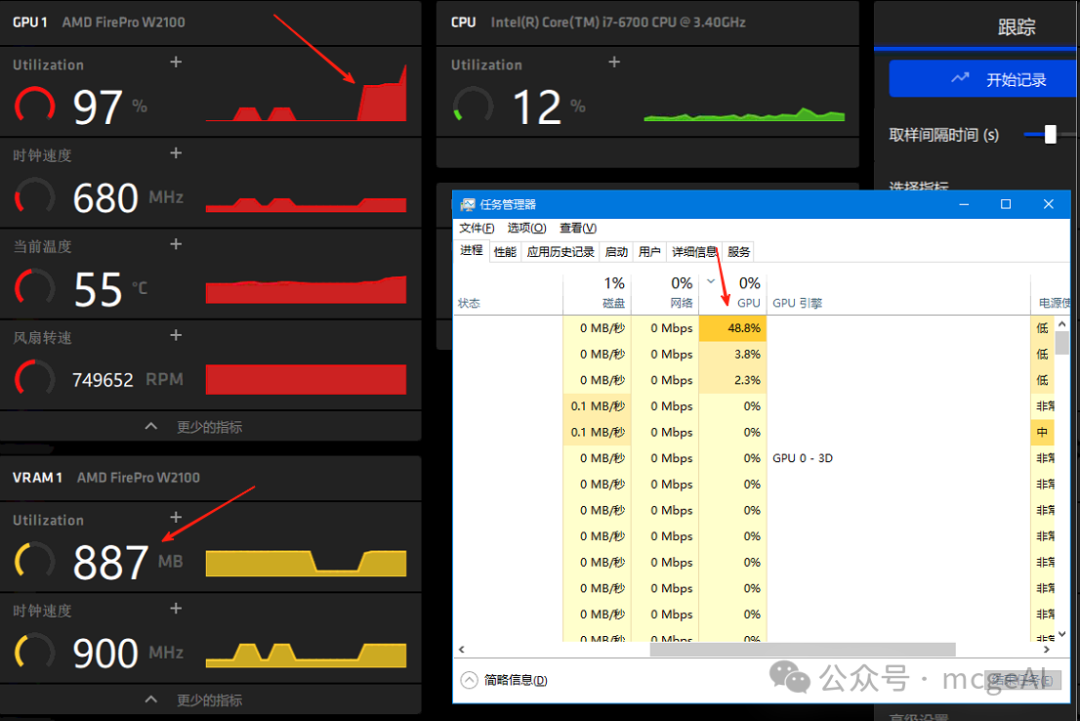
Task: Sort by GPU 引擎 column header
Action: point(899,293)
